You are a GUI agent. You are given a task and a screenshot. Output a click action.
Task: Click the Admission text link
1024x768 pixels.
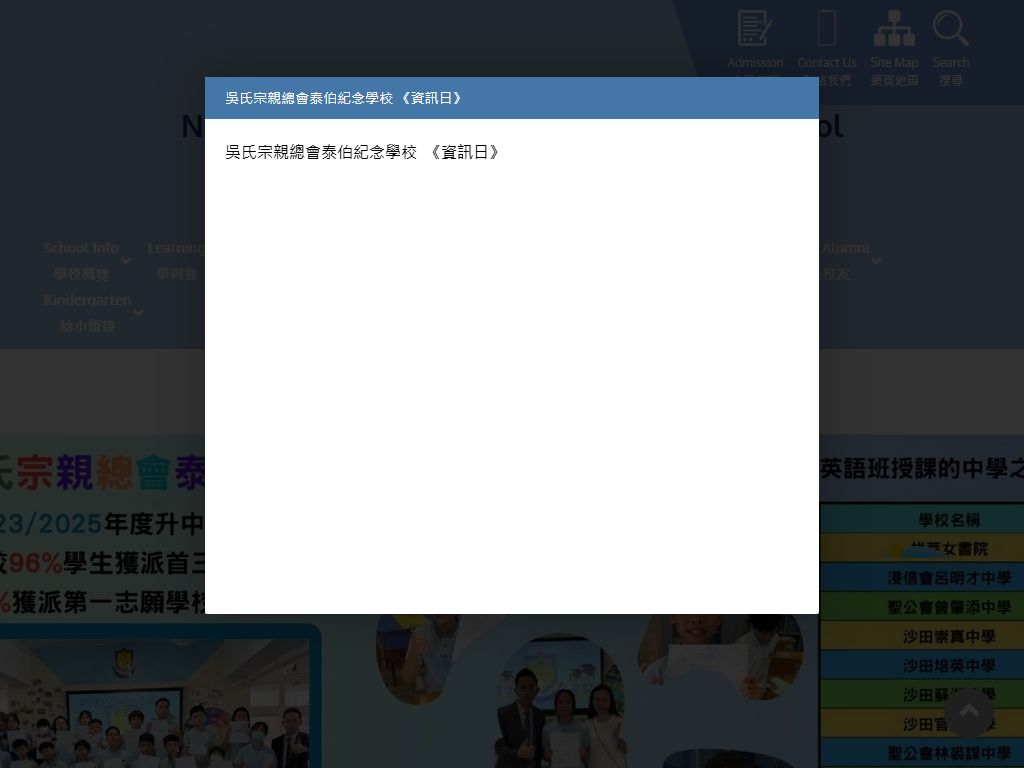click(755, 63)
